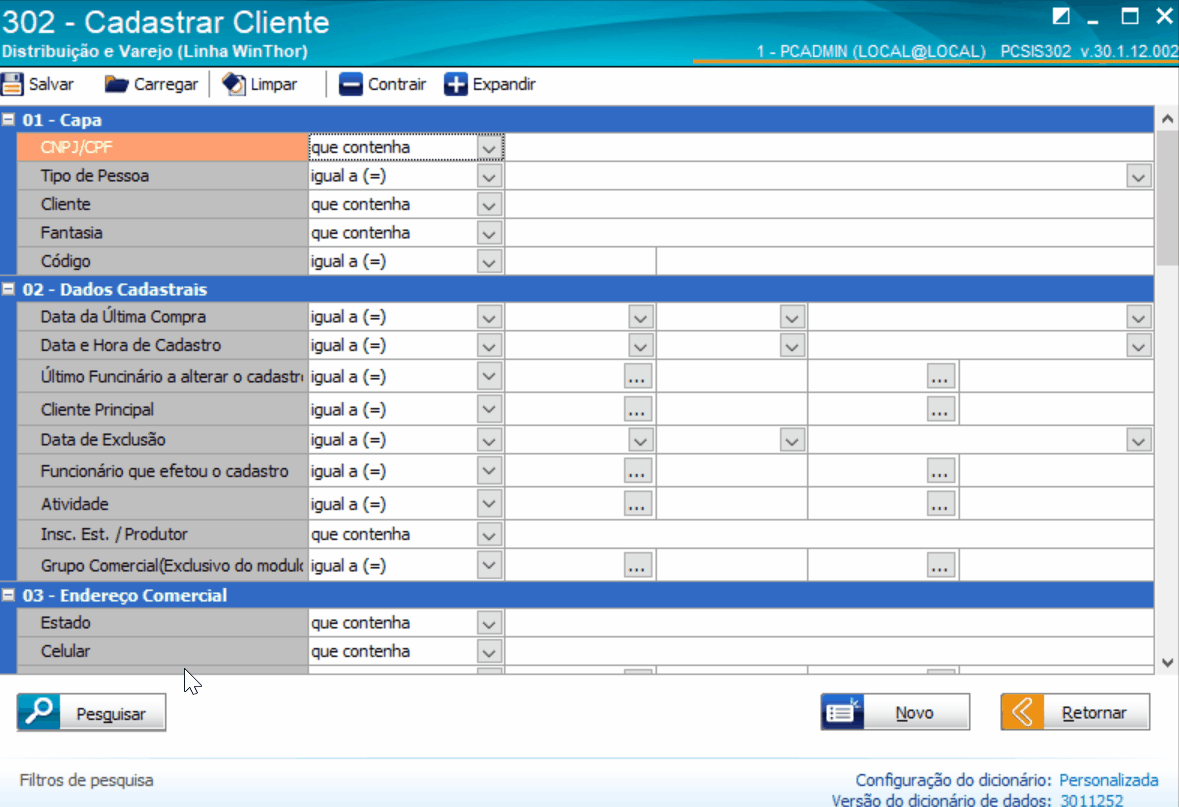The width and height of the screenshot is (1179, 807).
Task: Click Contrair in the toolbar
Action: (x=383, y=84)
